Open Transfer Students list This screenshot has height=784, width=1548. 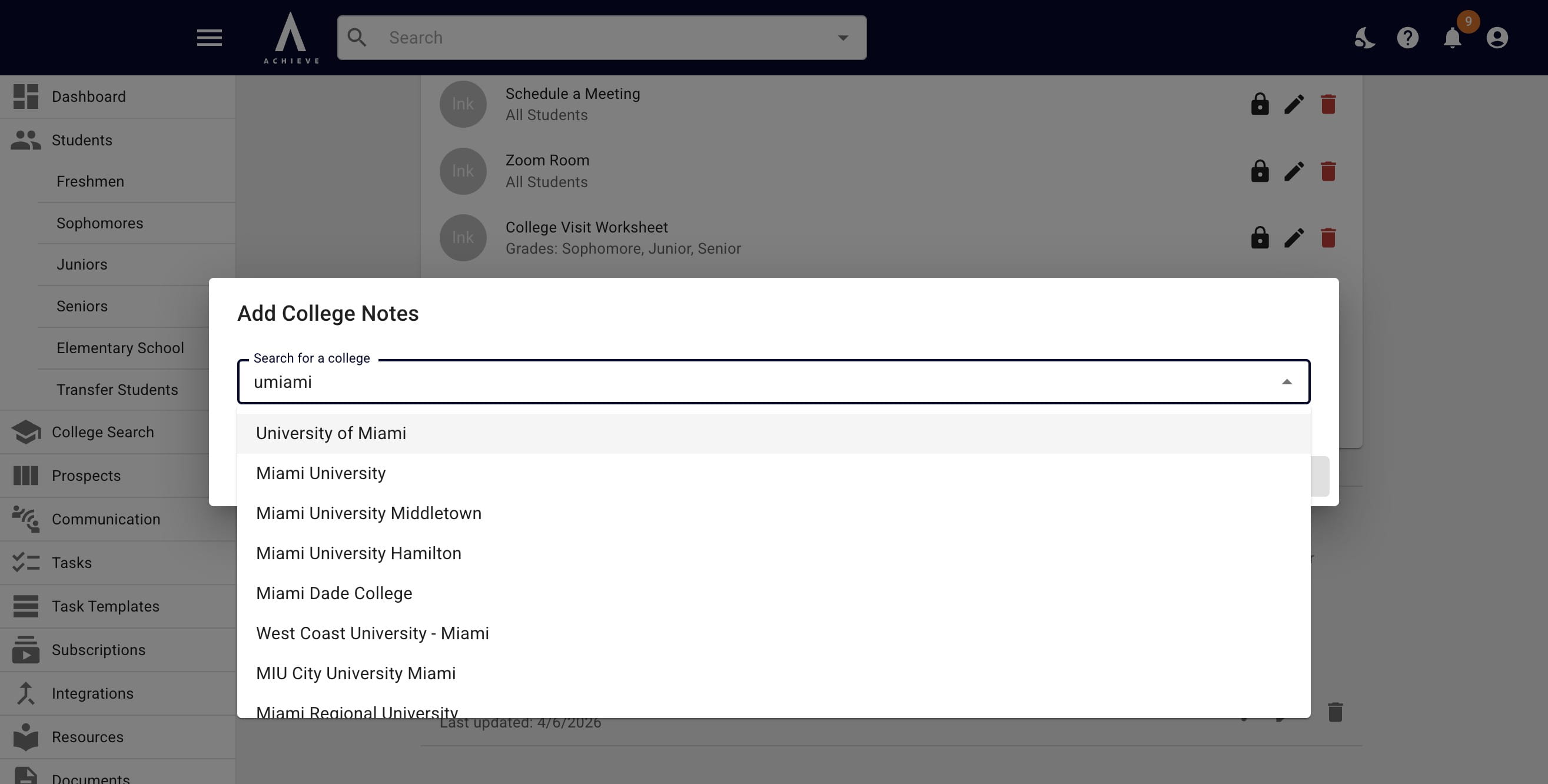[x=123, y=389]
